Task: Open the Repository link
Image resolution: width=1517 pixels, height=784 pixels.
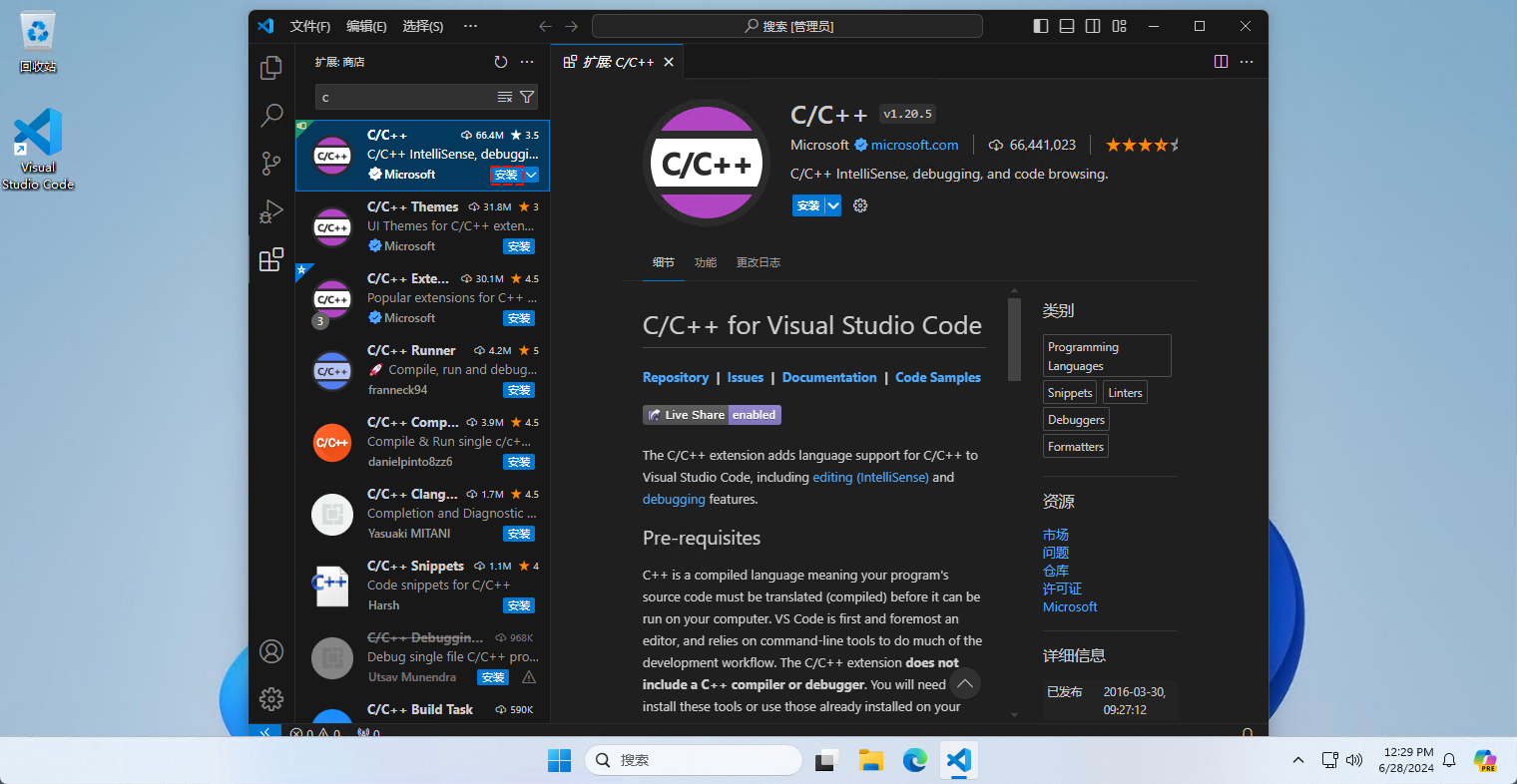Action: tap(676, 377)
